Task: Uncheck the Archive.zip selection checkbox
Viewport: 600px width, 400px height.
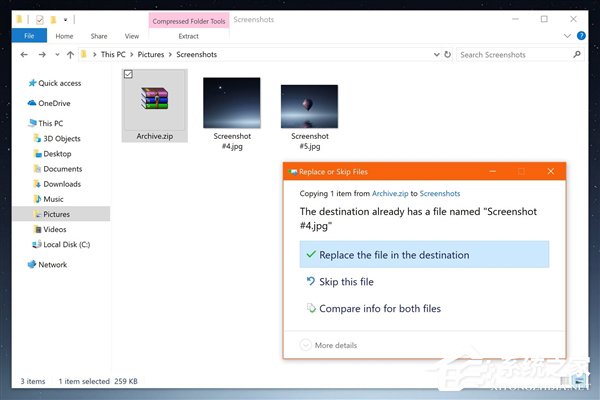Action: coord(128,74)
